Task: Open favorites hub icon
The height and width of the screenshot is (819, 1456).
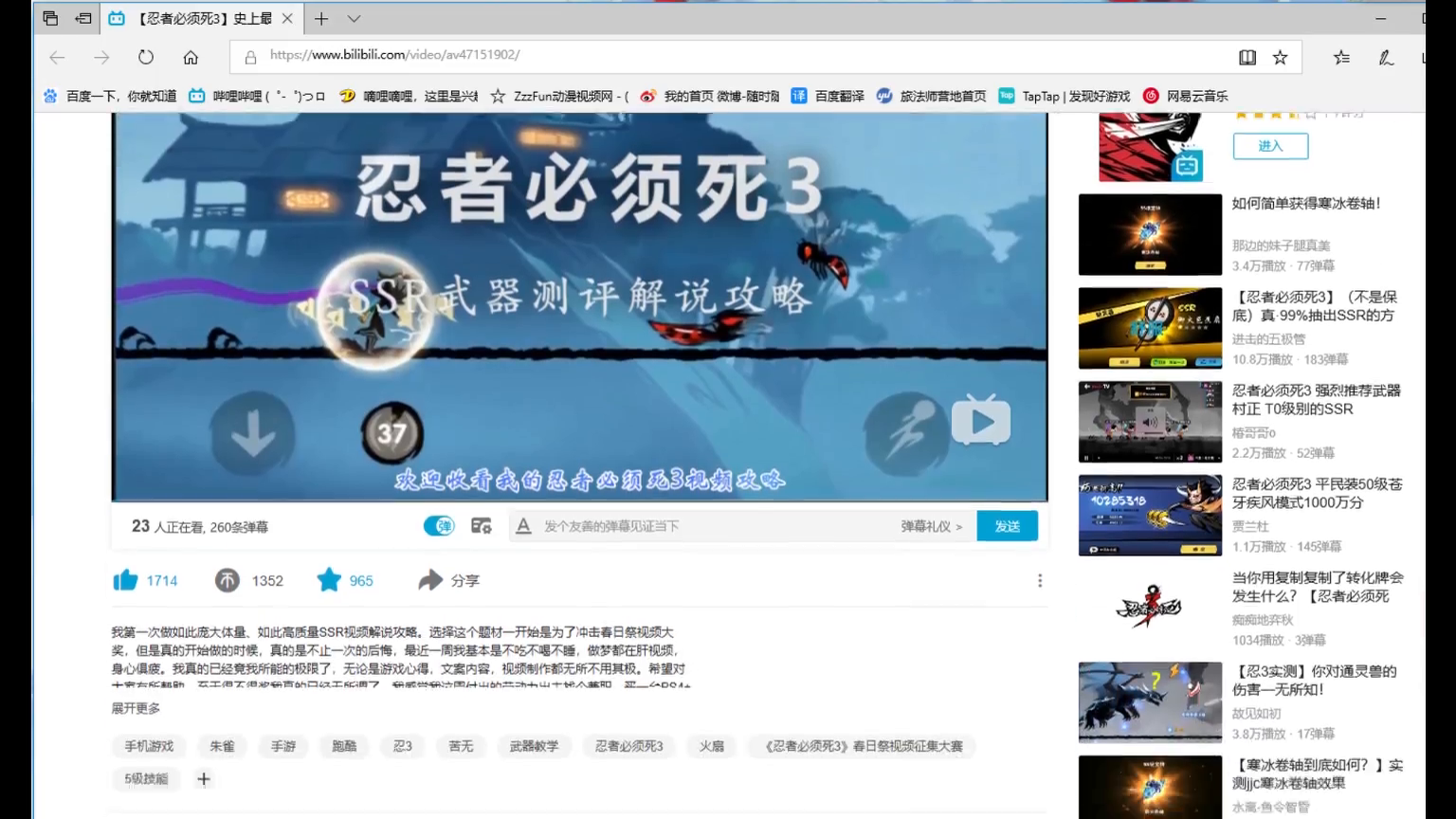Action: tap(1341, 57)
